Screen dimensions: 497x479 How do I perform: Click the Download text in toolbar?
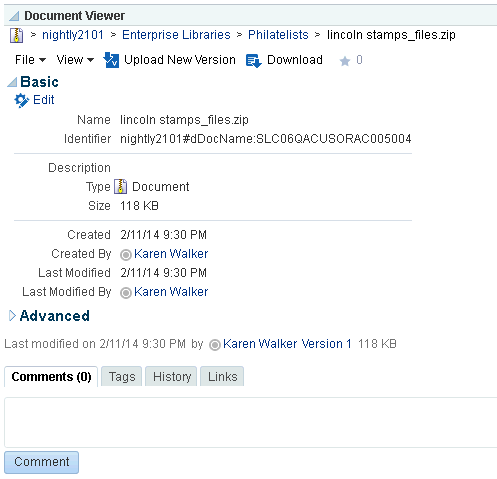pyautogui.click(x=295, y=60)
